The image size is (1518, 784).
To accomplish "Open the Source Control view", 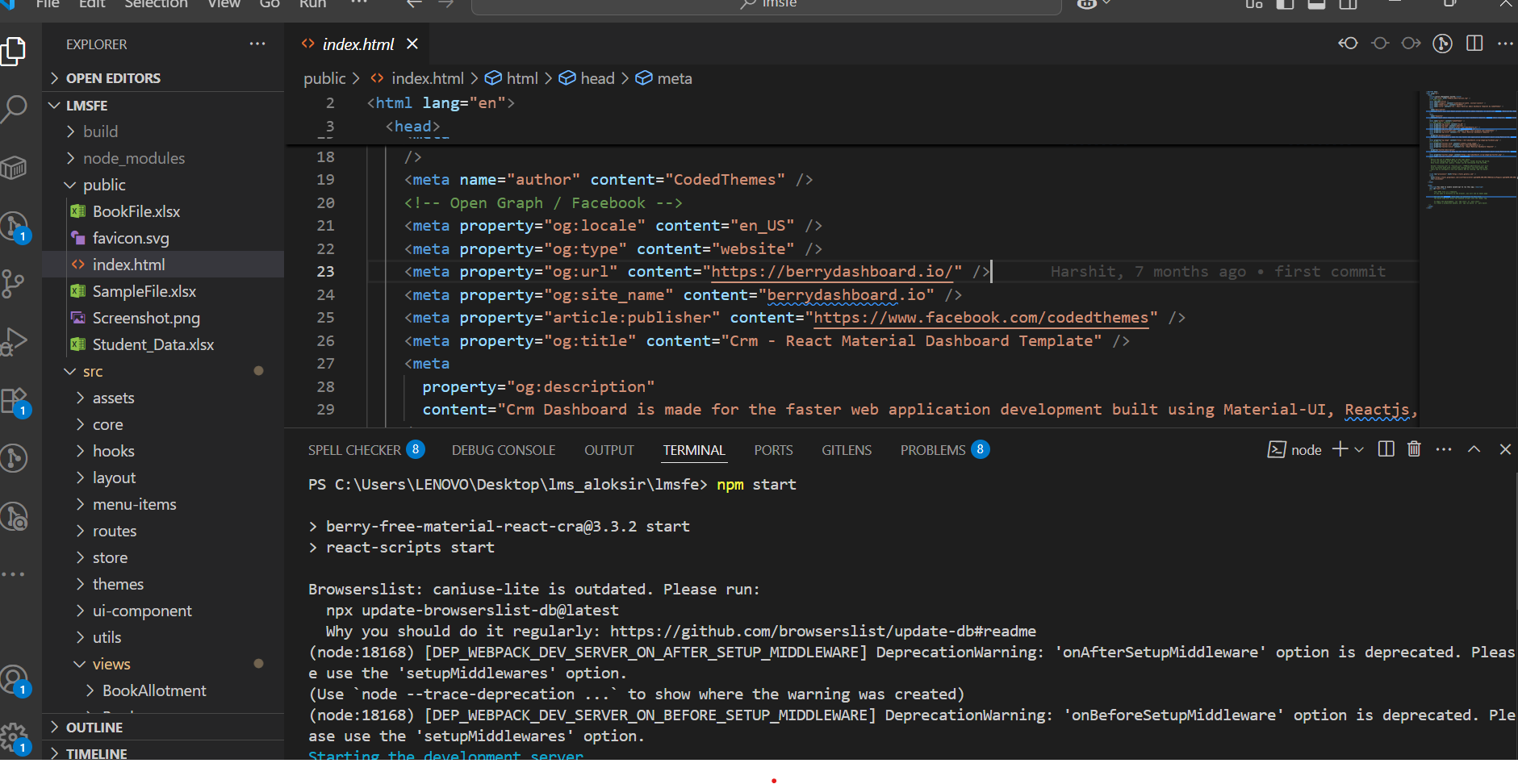I will [x=15, y=283].
